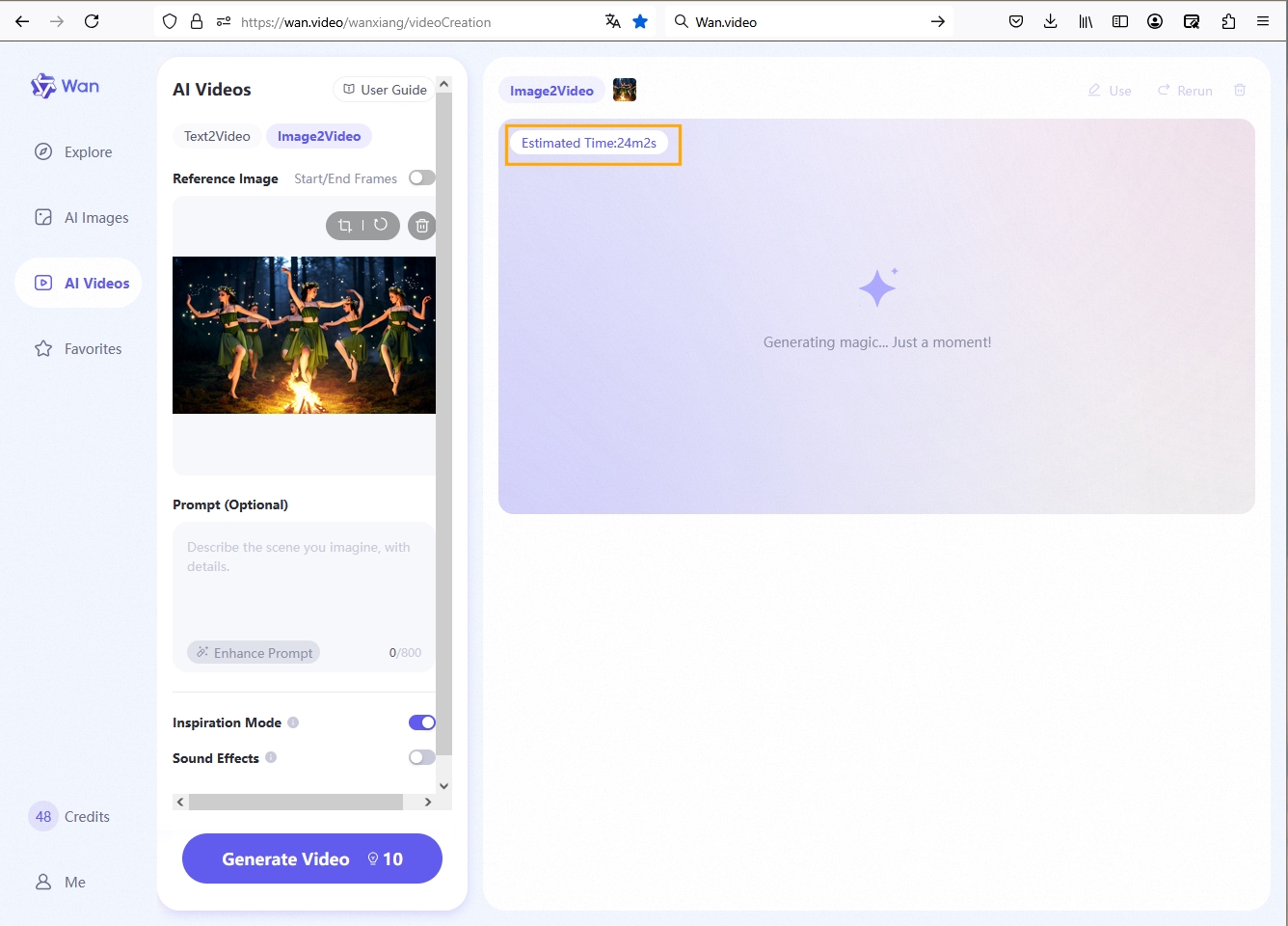
Task: Toggle the Start/End Frames switch
Action: click(x=421, y=177)
